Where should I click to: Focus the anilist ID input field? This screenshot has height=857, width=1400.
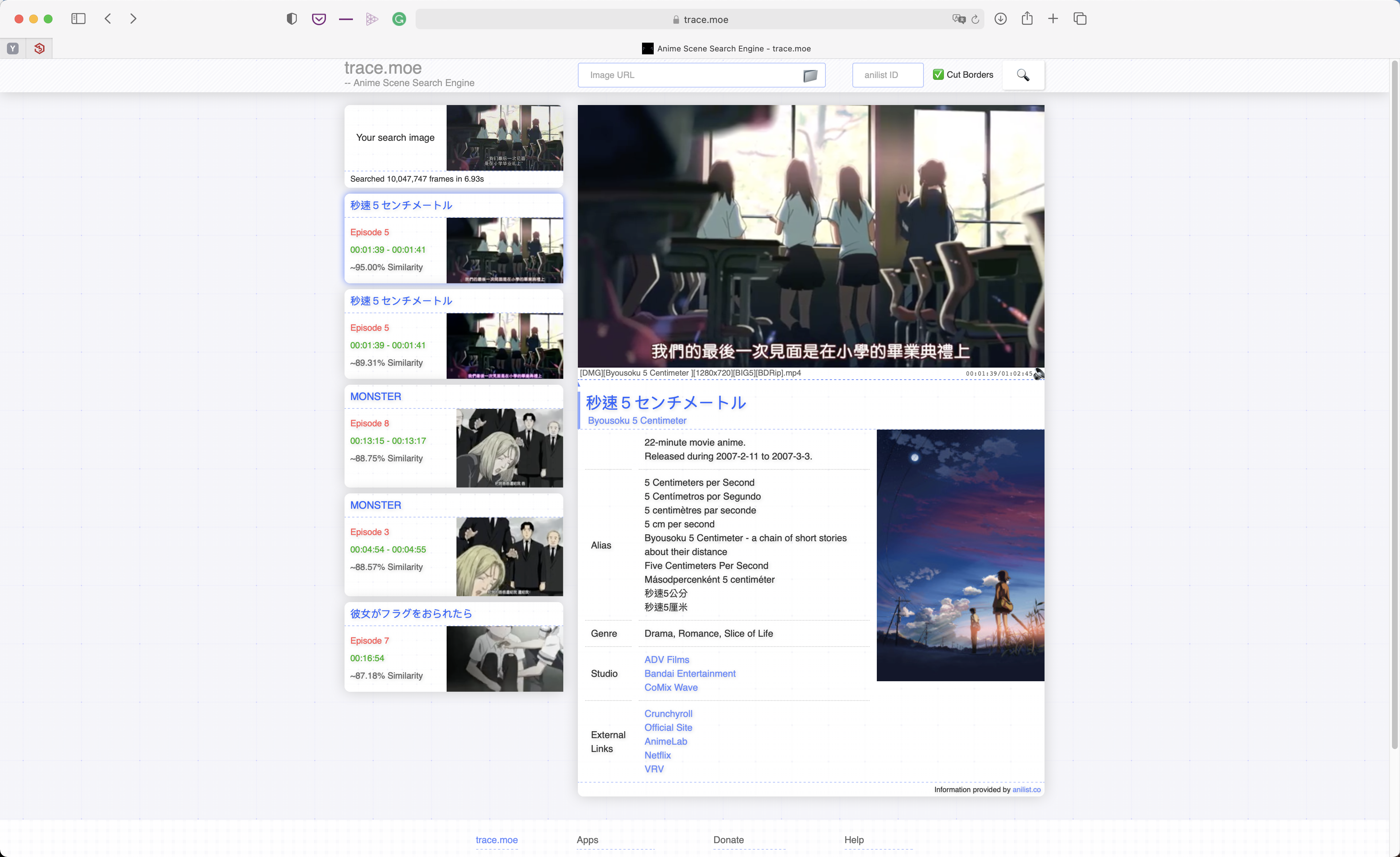click(x=887, y=75)
